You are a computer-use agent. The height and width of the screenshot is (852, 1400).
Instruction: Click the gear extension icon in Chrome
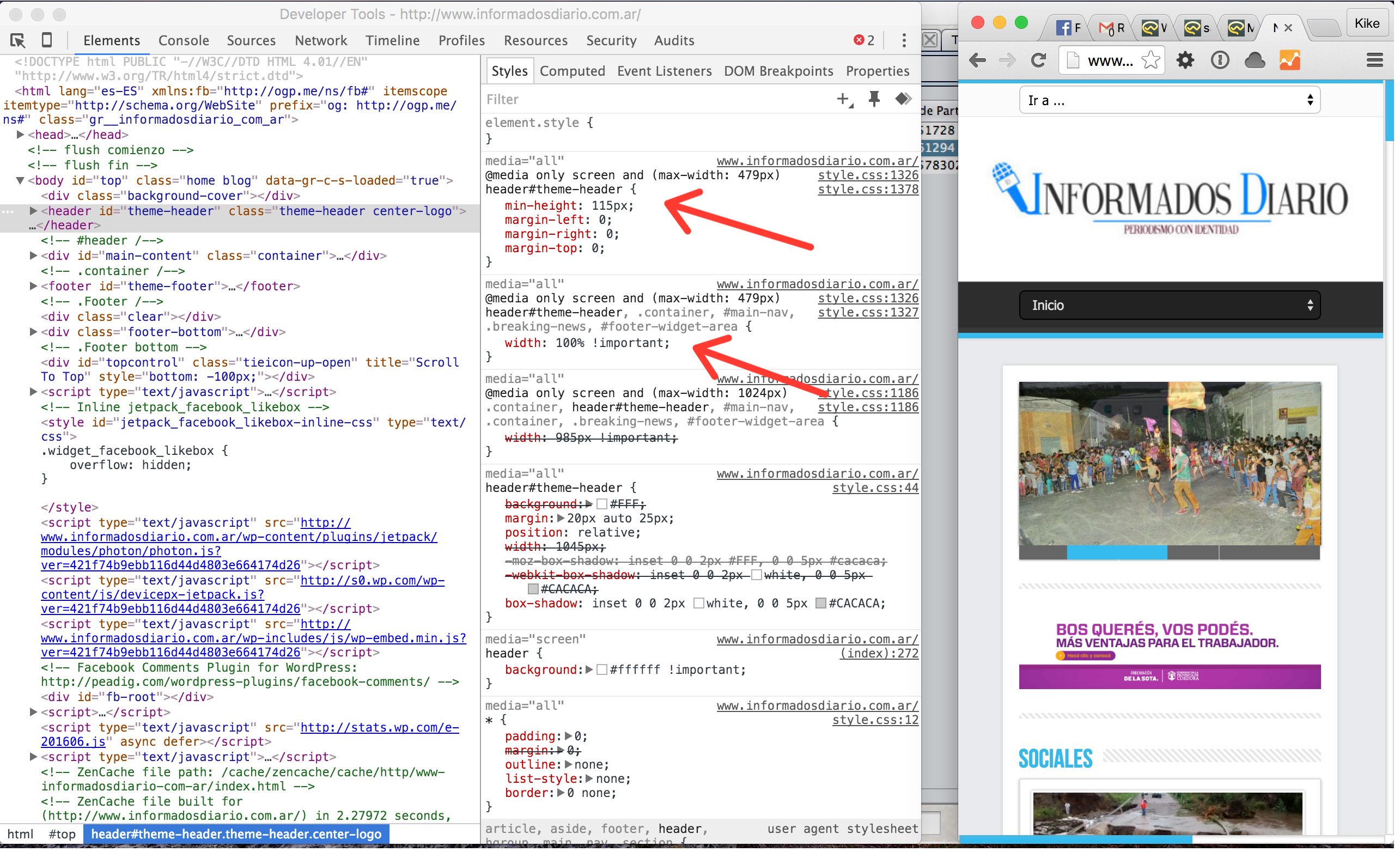(1185, 60)
